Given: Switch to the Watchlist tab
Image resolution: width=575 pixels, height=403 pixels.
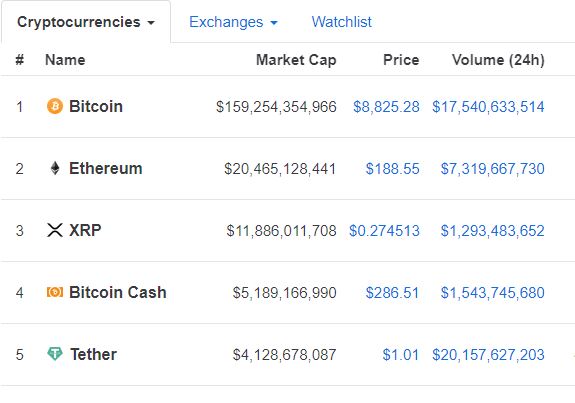Looking at the screenshot, I should point(341,22).
